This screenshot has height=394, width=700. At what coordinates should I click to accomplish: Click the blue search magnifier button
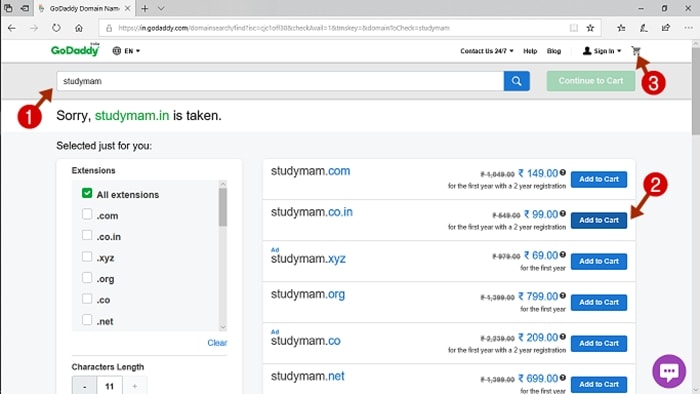click(x=517, y=81)
